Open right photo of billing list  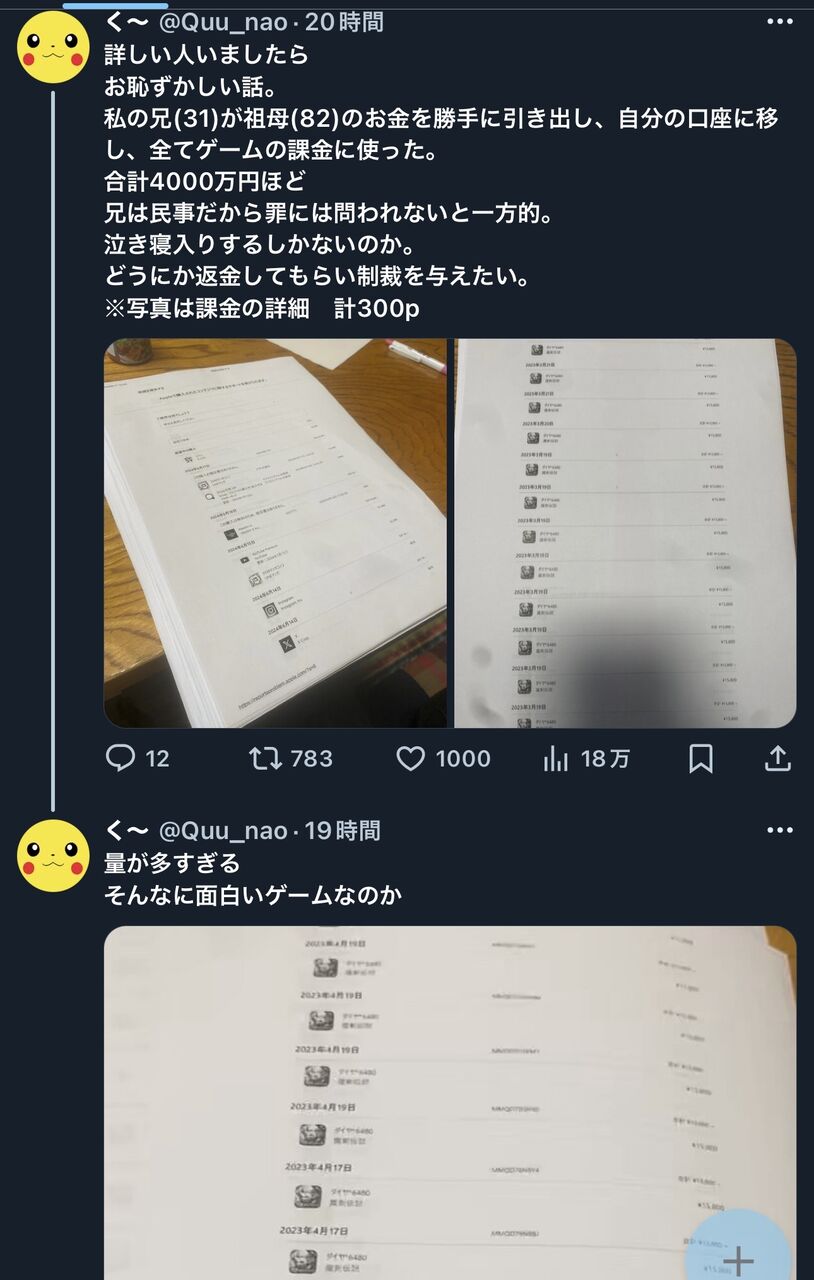click(625, 533)
